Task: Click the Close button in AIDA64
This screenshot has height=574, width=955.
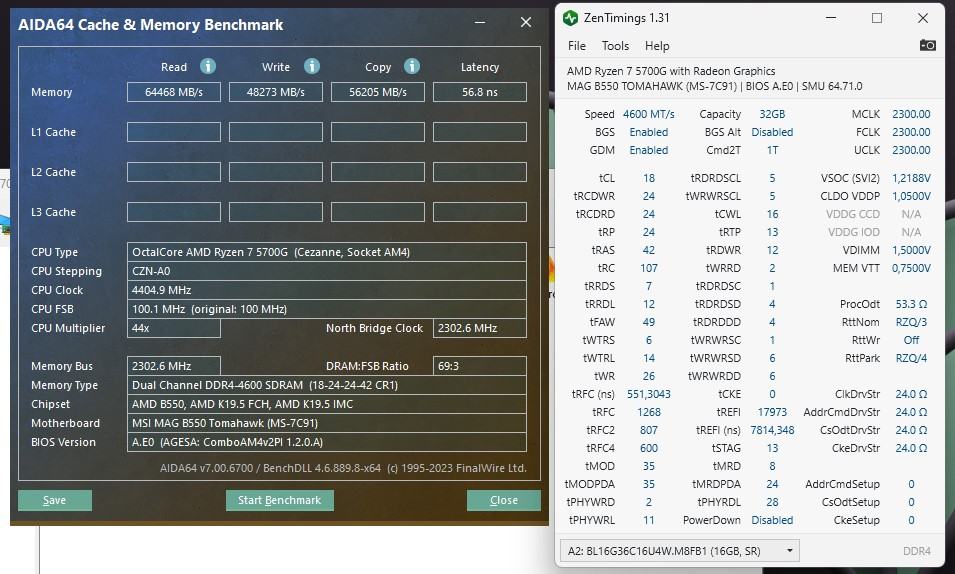Action: coord(504,500)
